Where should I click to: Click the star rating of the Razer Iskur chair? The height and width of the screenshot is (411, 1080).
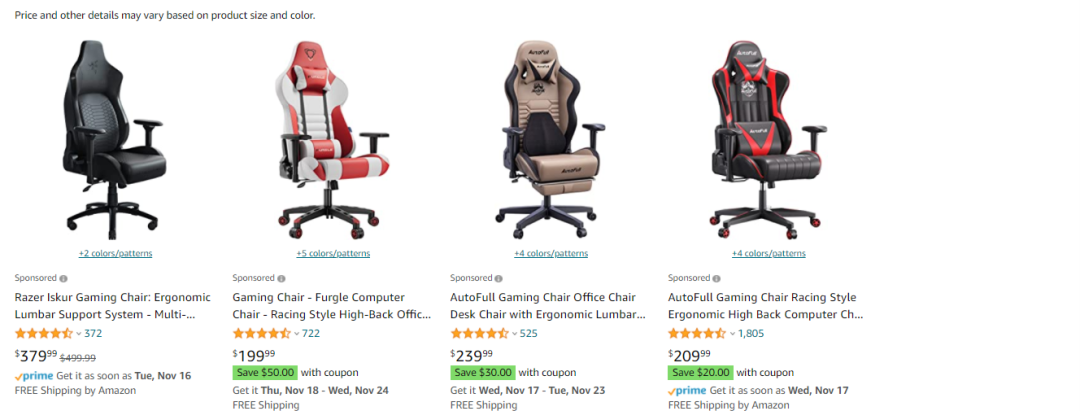43,334
